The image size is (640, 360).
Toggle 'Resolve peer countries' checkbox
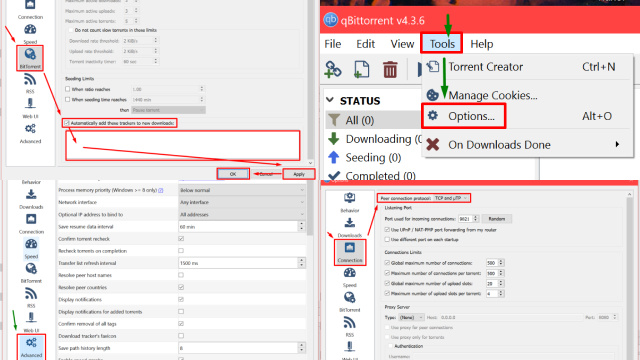pyautogui.click(x=181, y=287)
